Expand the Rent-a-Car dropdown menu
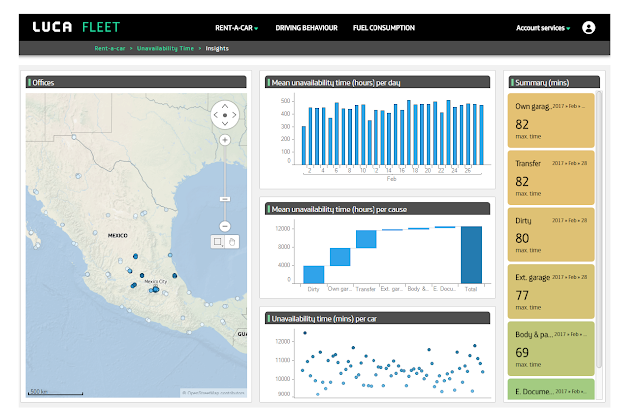This screenshot has width=640, height=412. 237,28
